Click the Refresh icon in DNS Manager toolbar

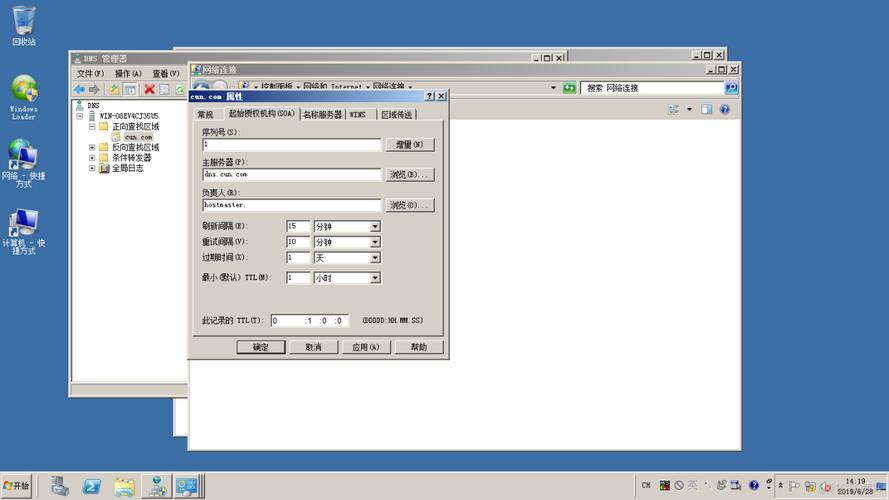[x=180, y=89]
